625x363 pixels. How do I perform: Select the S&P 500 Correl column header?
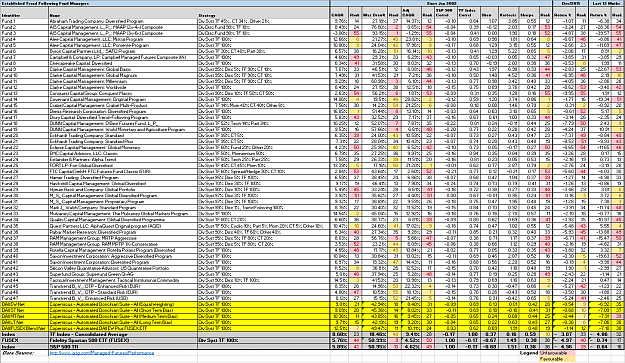coord(446,12)
